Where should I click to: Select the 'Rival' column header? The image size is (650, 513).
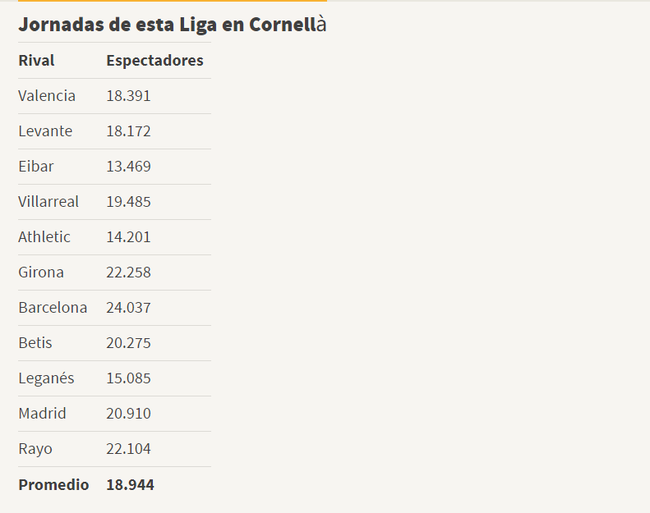(x=36, y=60)
